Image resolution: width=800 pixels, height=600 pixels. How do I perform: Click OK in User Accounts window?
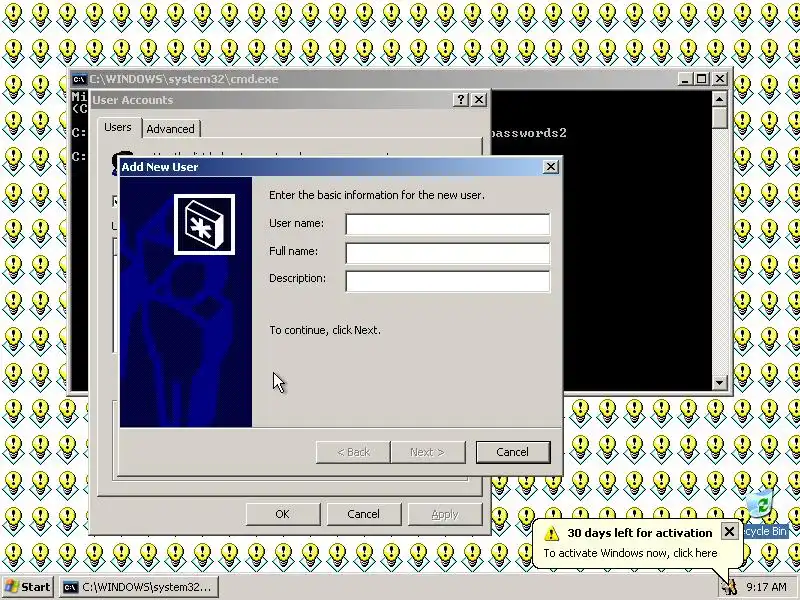[283, 514]
